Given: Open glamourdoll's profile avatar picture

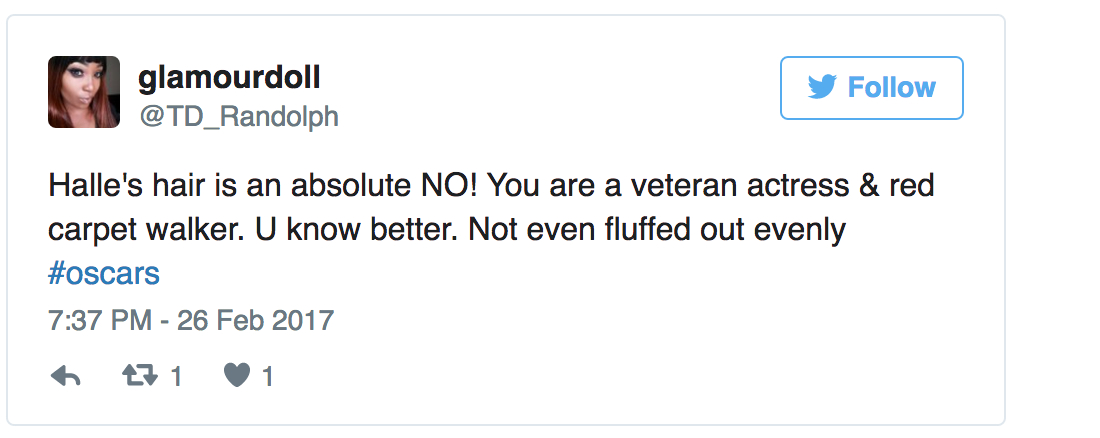Looking at the screenshot, I should click(84, 92).
